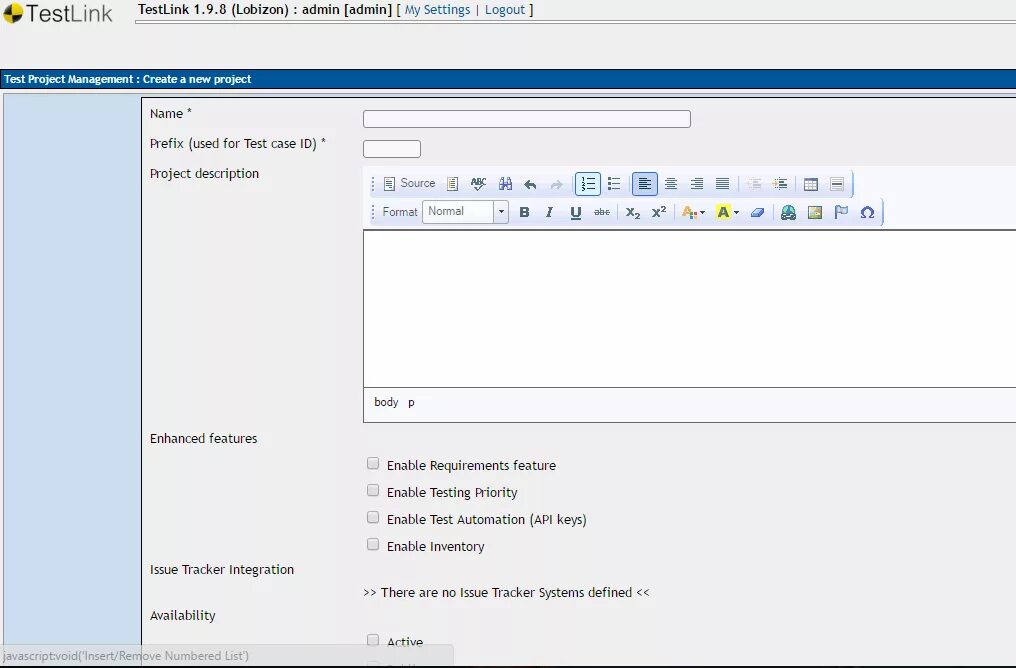1016x668 pixels.
Task: Tick the Active availability checkbox
Action: coord(373,640)
